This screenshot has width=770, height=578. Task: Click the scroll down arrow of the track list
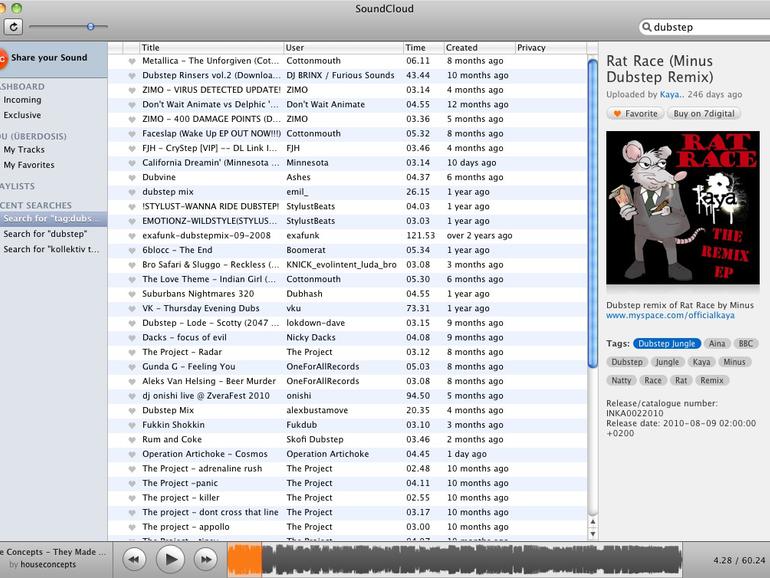[593, 534]
